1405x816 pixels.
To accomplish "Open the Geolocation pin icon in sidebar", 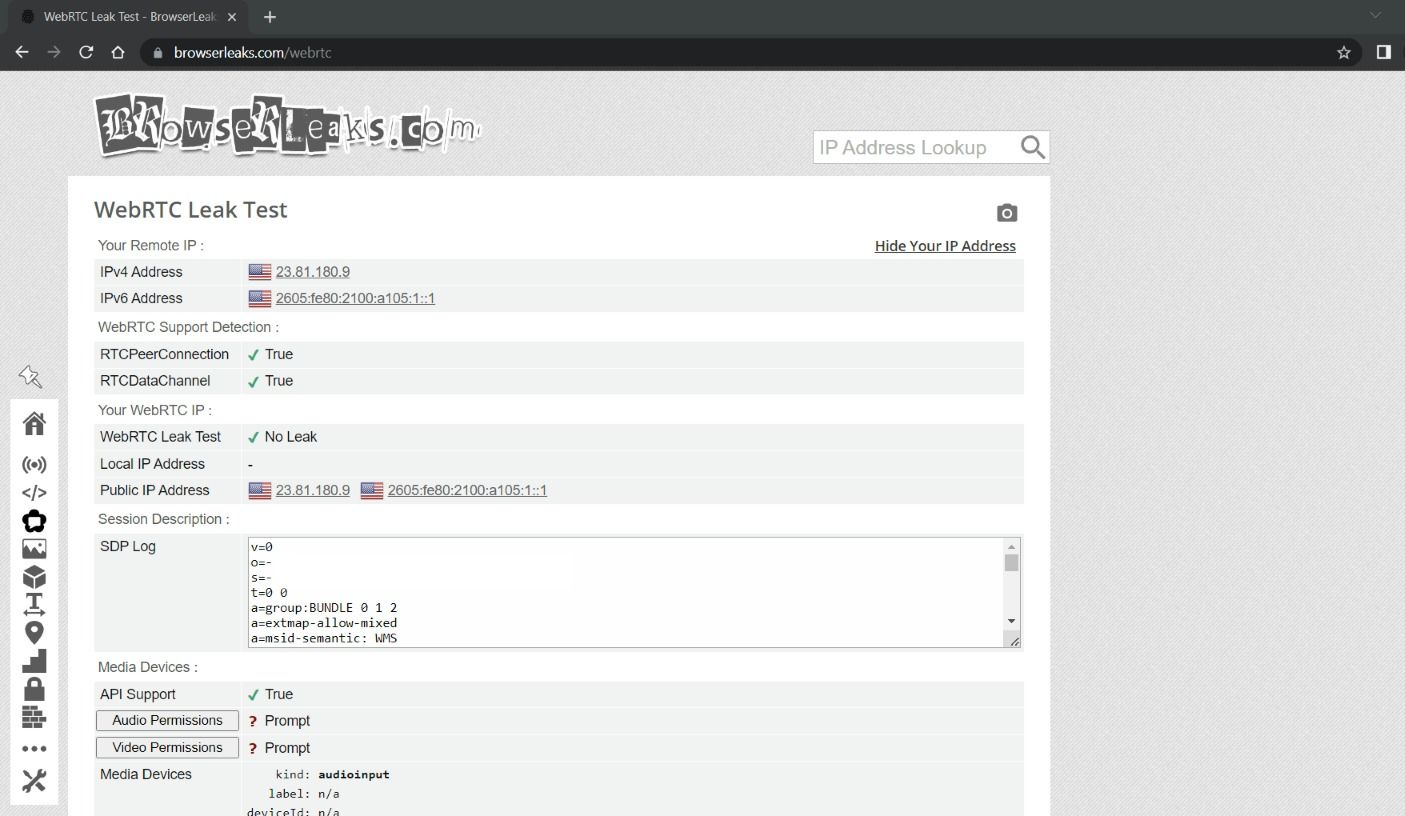I will pyautogui.click(x=34, y=633).
